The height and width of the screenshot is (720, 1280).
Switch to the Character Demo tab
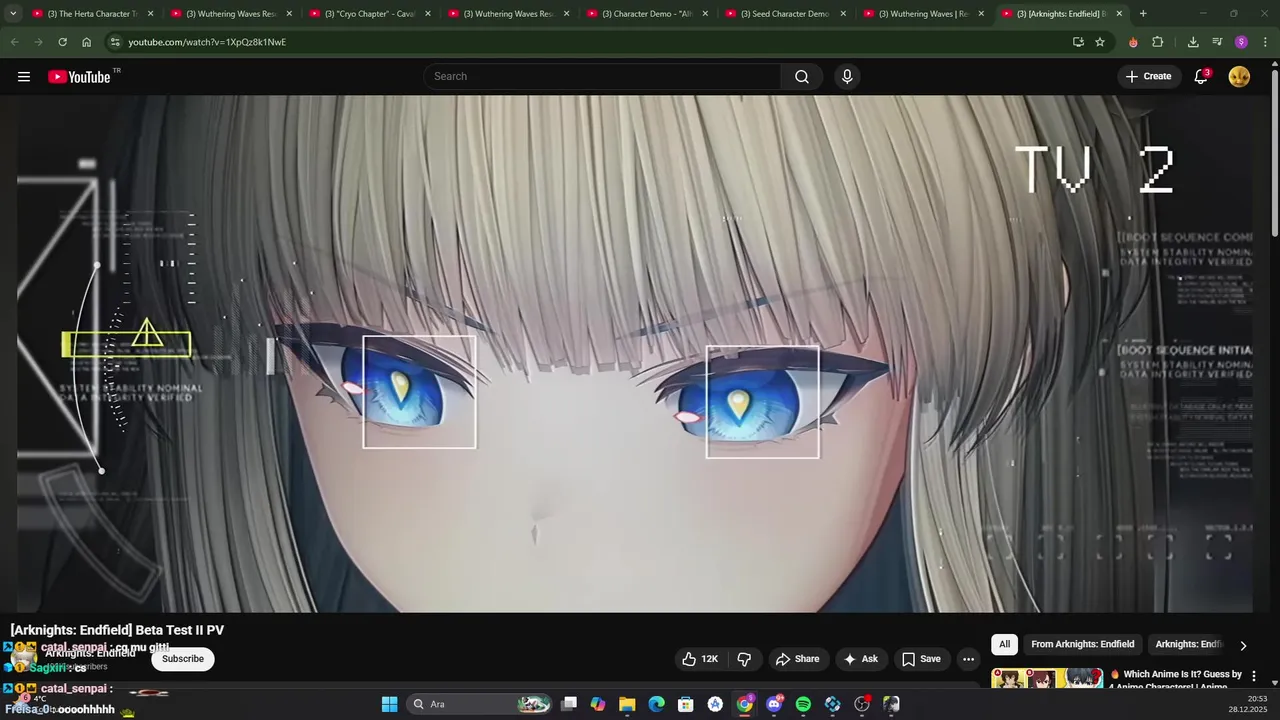tap(648, 14)
